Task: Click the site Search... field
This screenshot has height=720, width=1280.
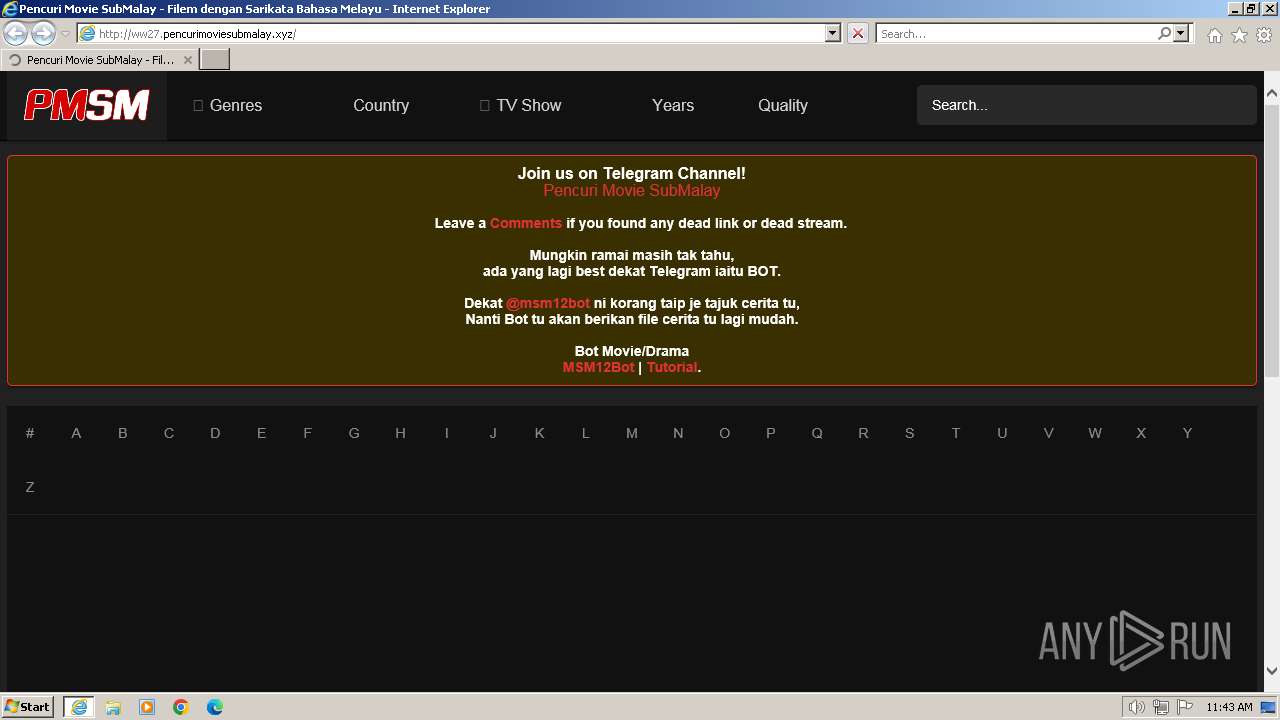Action: point(1086,105)
